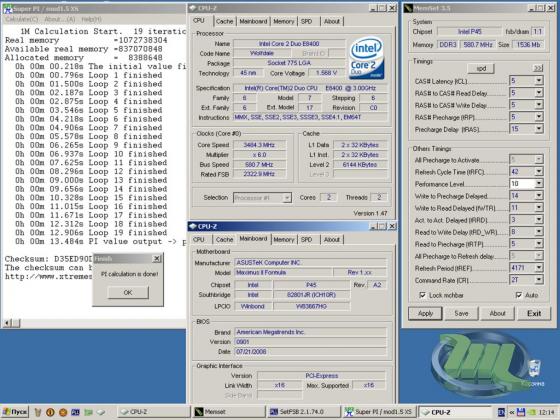Switch to Memory tab in upper CPU-Z window

coord(284,21)
